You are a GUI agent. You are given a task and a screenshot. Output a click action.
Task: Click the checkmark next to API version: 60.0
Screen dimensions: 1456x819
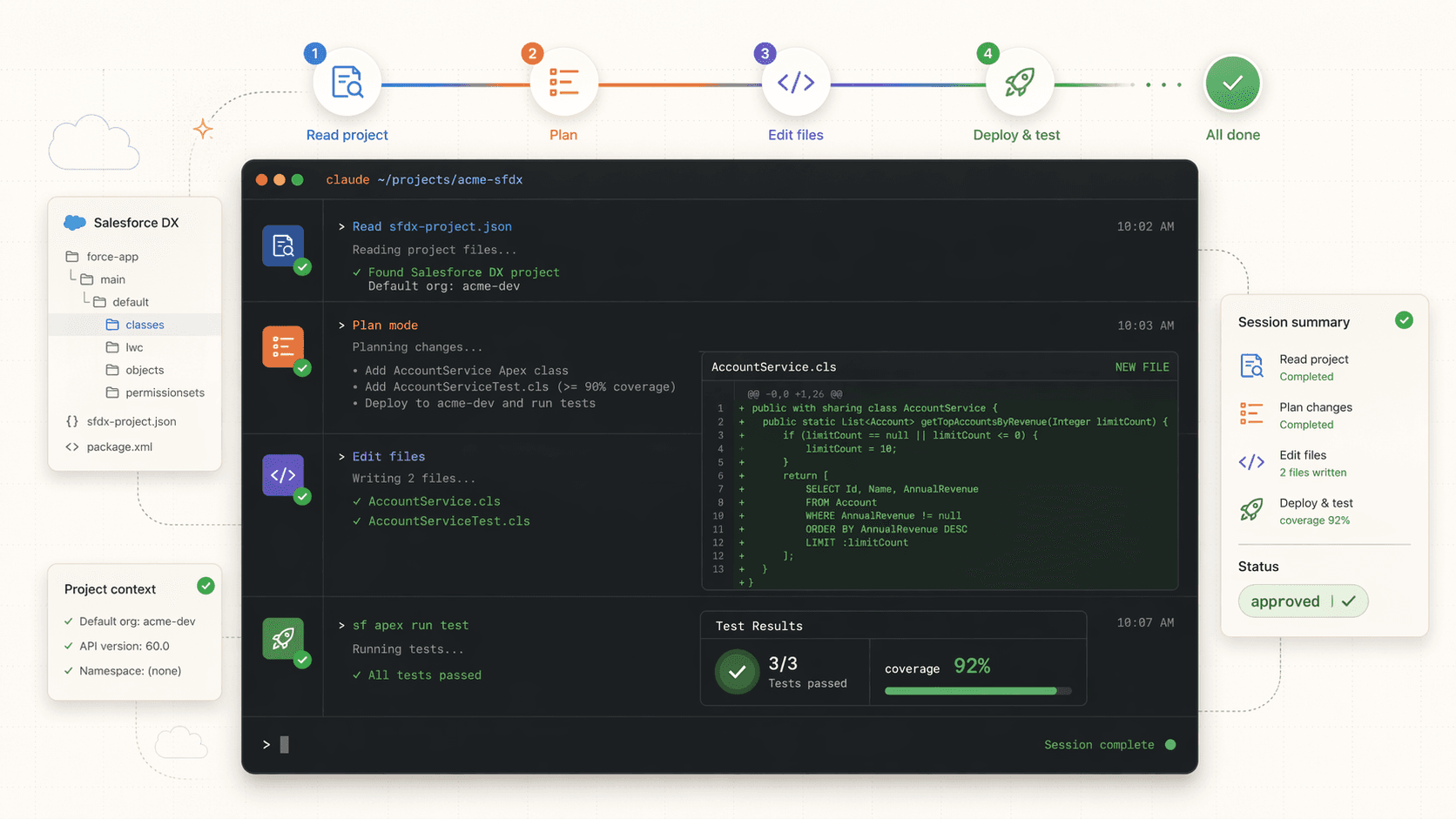coord(69,646)
